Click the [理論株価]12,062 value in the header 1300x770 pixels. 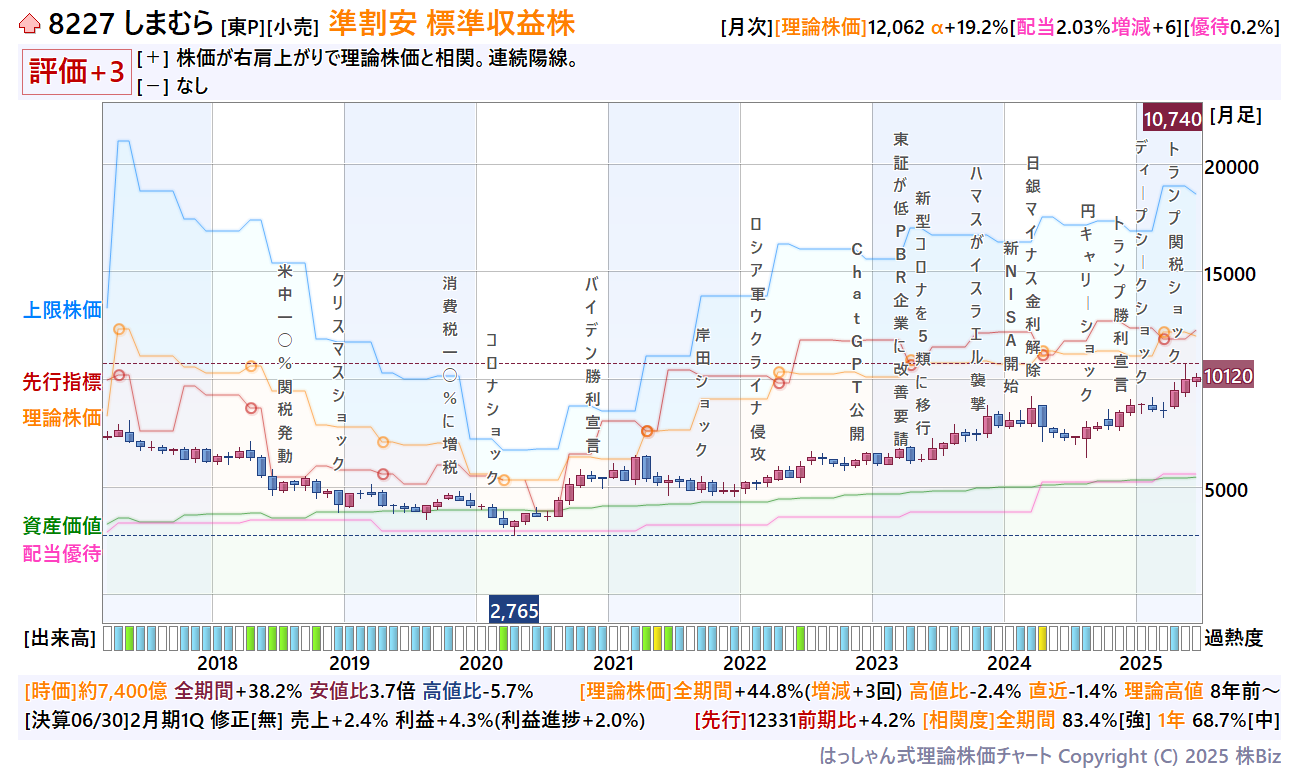(x=849, y=27)
